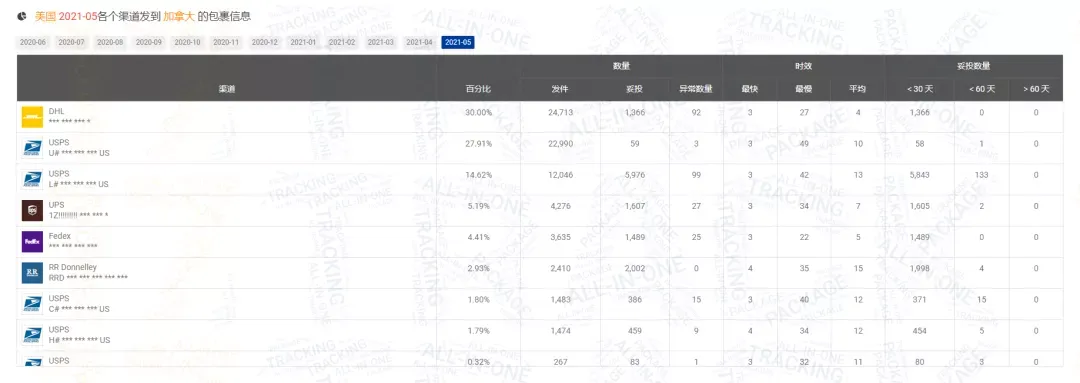Click the 5,843 delivered under 30 days cell
This screenshot has width=1080, height=383.
click(x=920, y=175)
